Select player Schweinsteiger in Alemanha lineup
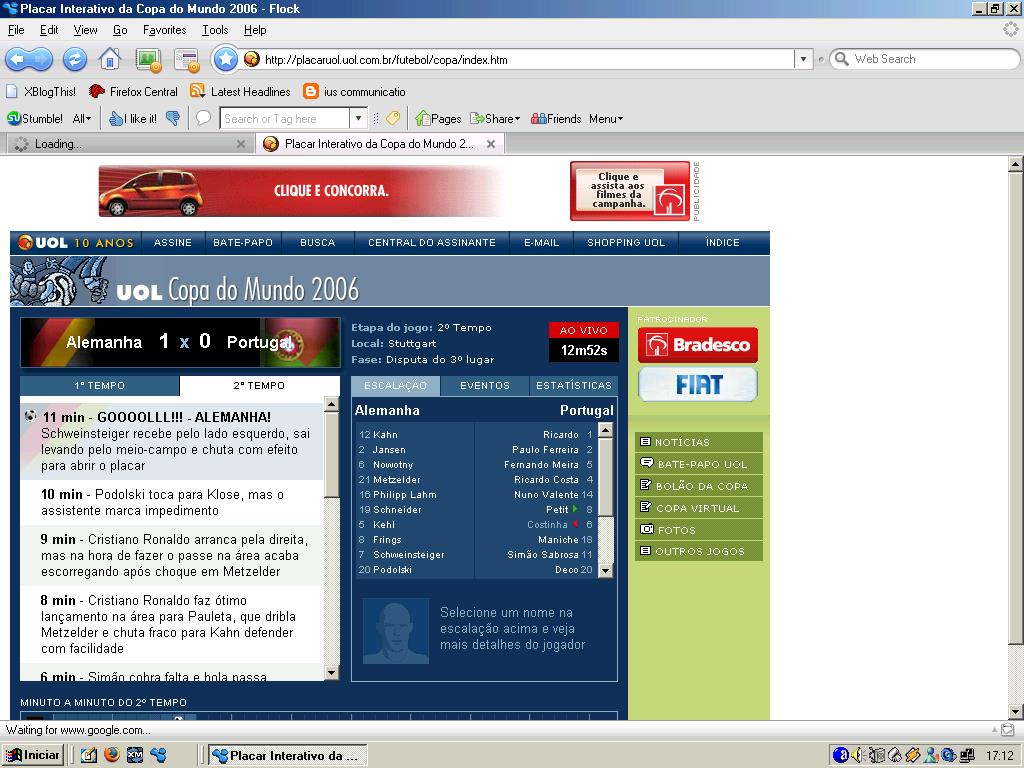1024x768 pixels. 409,555
